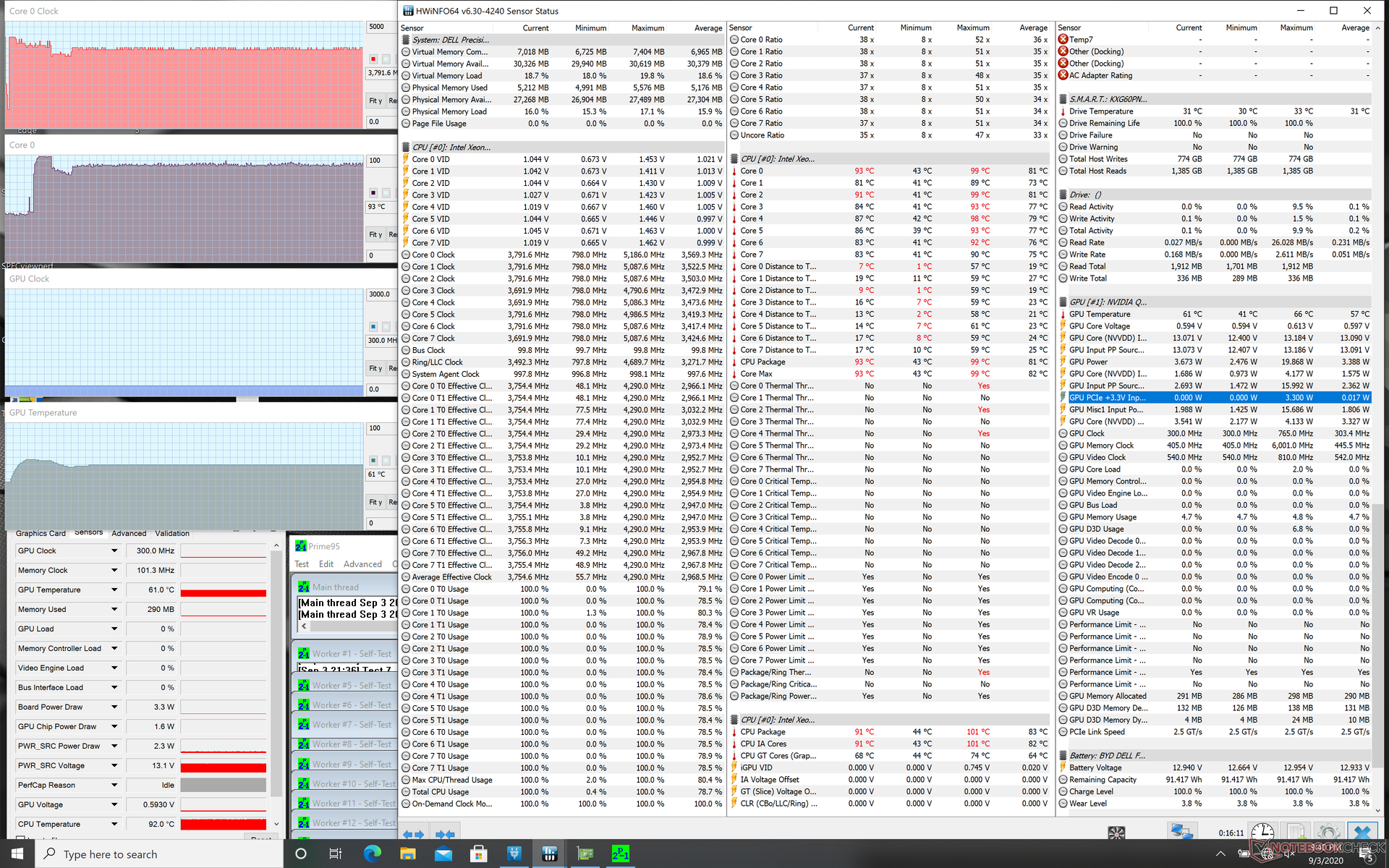Click the network remote monitoring icon

(1181, 833)
